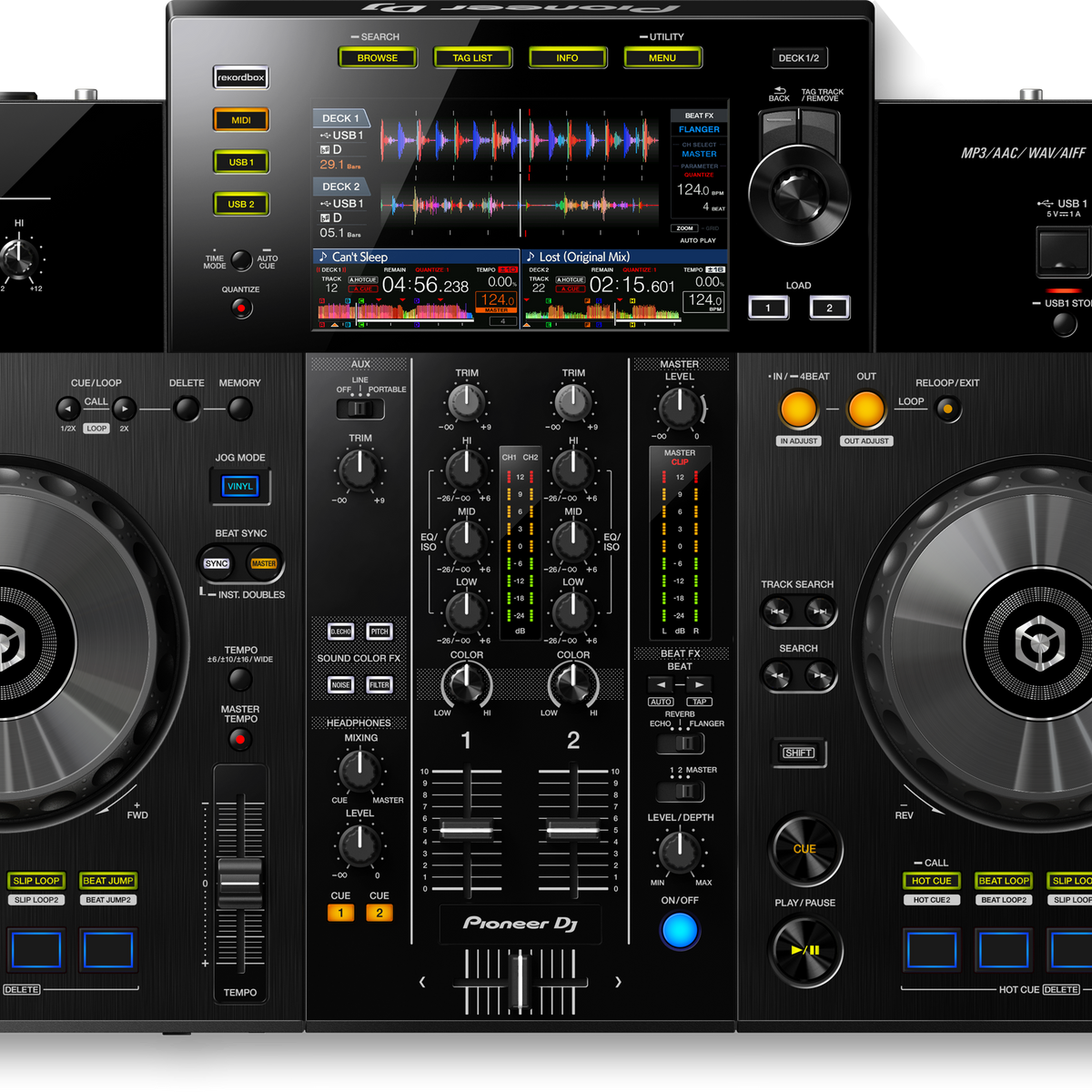Hit the PLAY/PAUSE button on right deck
The width and height of the screenshot is (1092, 1092).
click(x=805, y=950)
